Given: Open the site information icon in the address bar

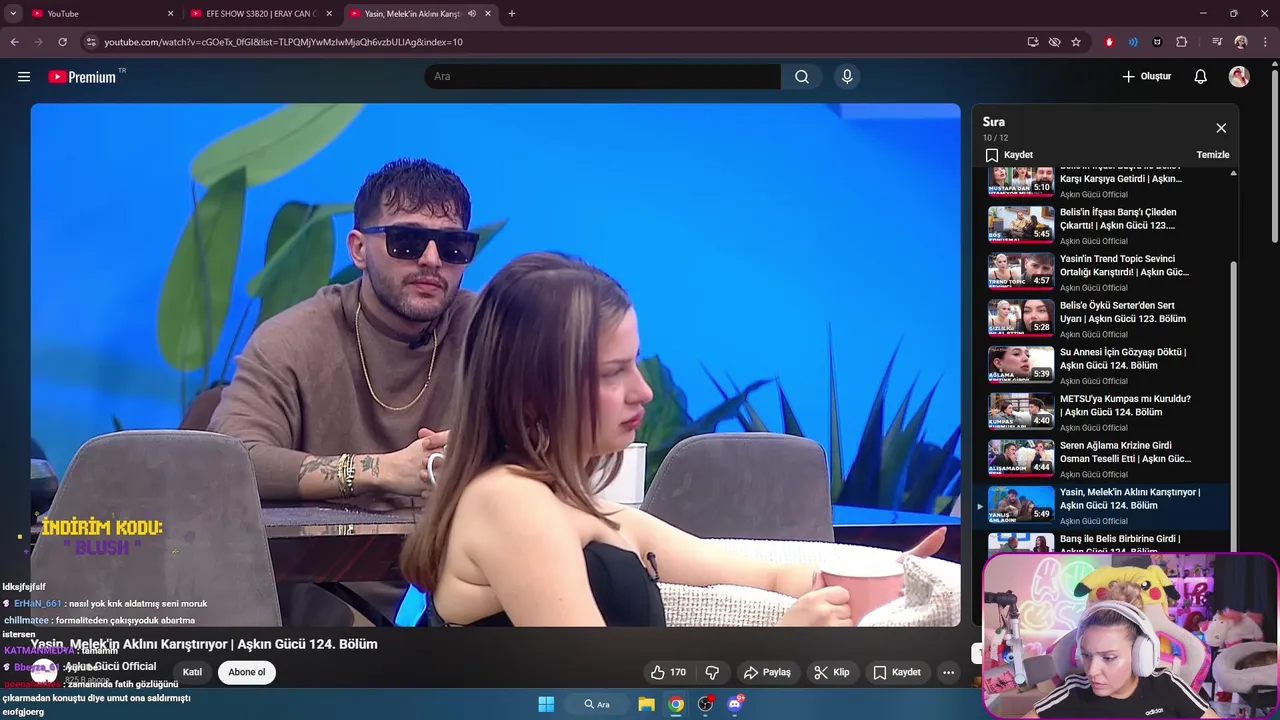Looking at the screenshot, I should tap(90, 42).
